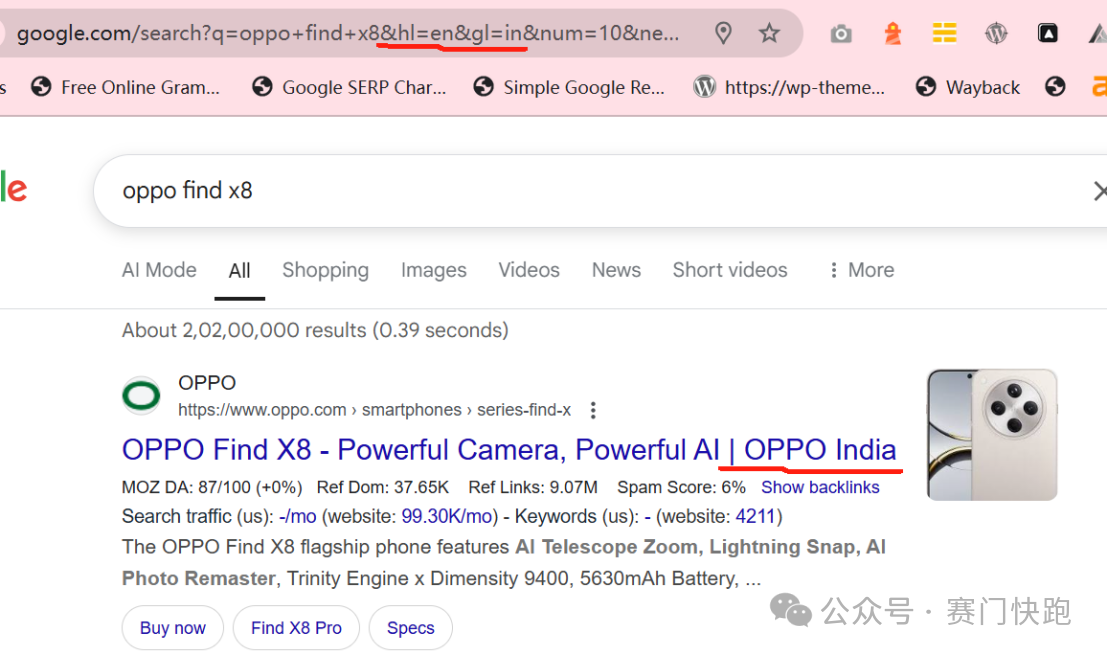The width and height of the screenshot is (1107, 655).
Task: Switch to the Shopping tab
Action: click(x=325, y=270)
